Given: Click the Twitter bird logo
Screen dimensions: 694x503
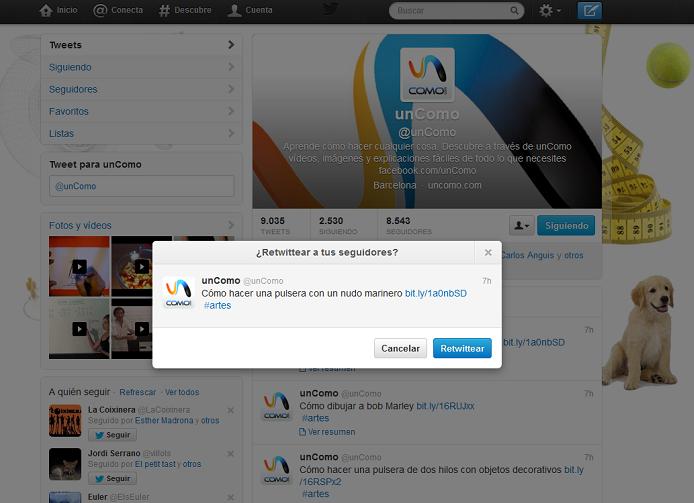Looking at the screenshot, I should (x=330, y=10).
